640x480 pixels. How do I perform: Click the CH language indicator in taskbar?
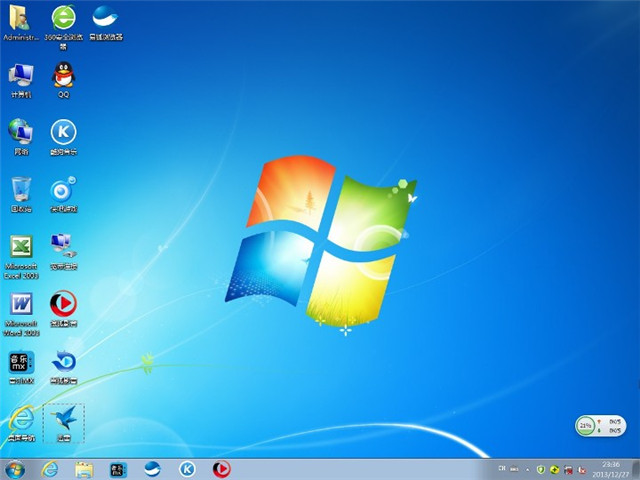501,469
